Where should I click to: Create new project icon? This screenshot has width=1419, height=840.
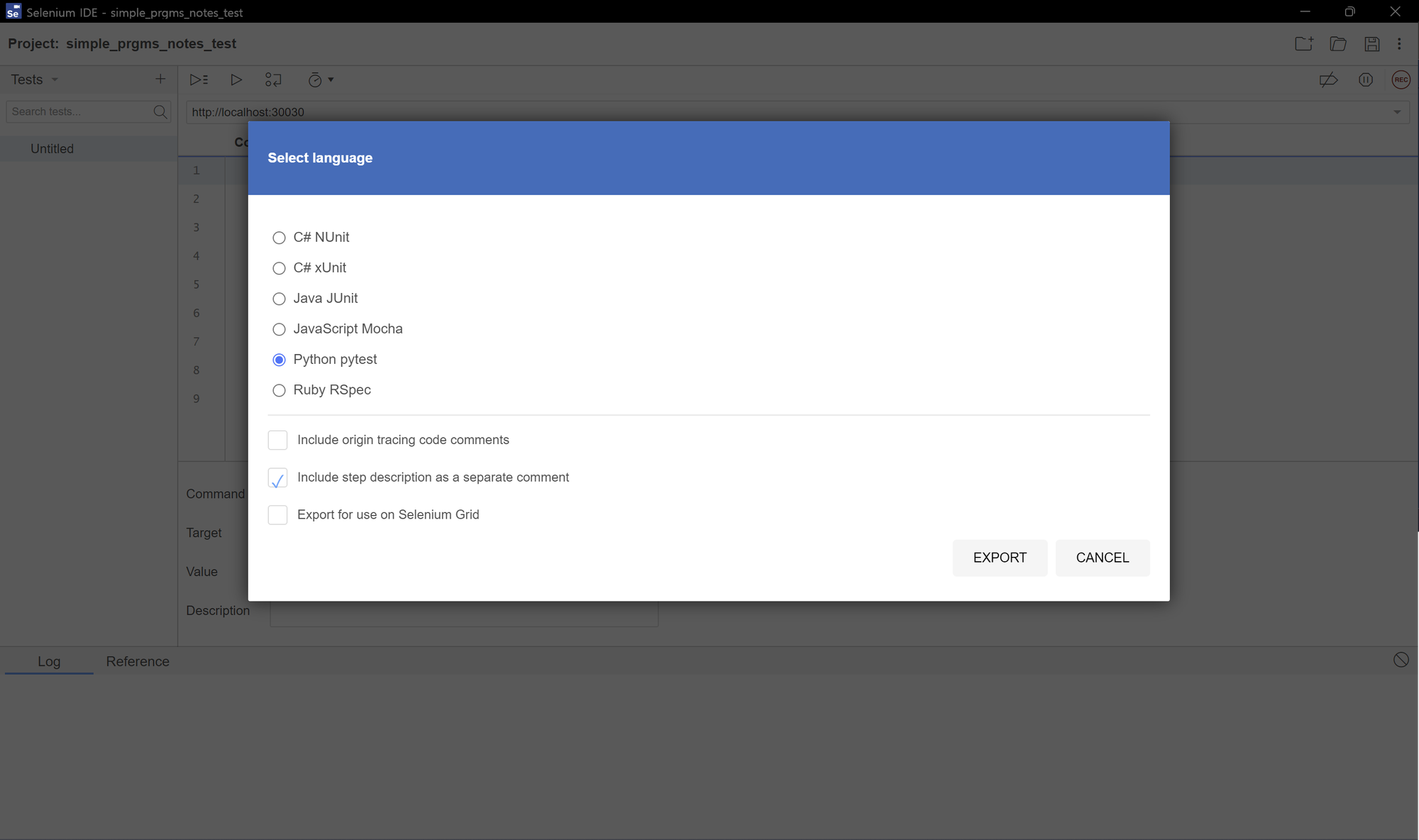click(x=1304, y=43)
